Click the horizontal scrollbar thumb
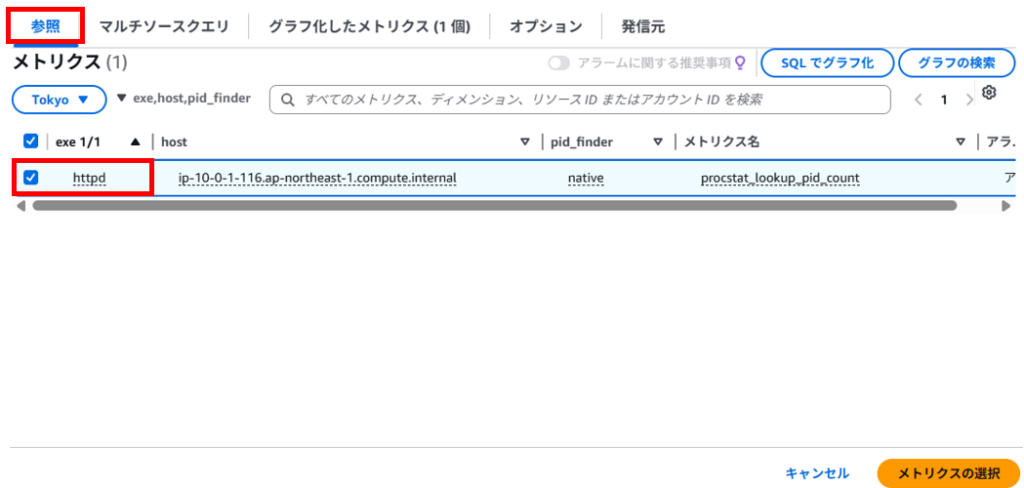 pyautogui.click(x=494, y=205)
